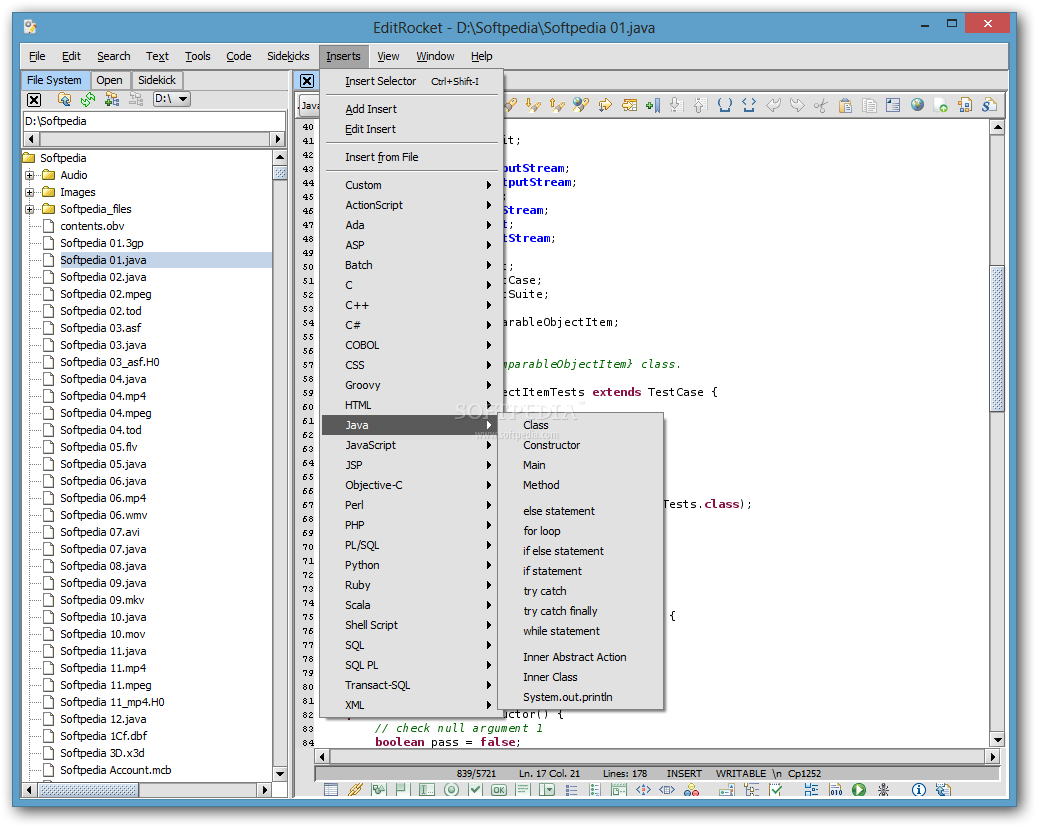Select for loop Java insert
The image size is (1037, 827).
click(580, 531)
